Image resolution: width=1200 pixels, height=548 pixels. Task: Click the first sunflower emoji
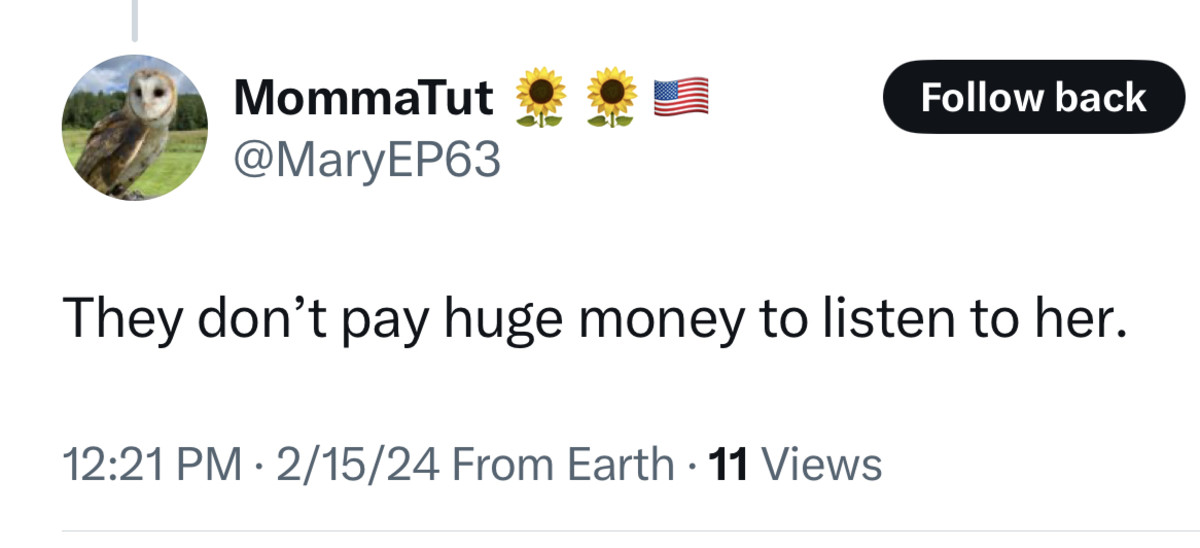[541, 98]
